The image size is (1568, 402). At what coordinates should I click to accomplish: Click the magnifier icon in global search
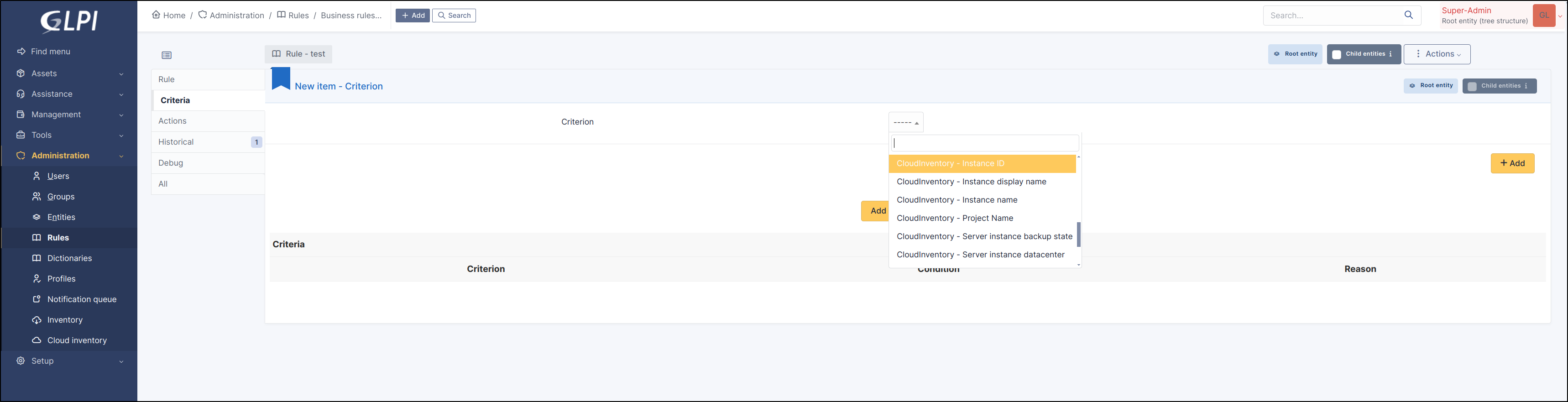point(1409,15)
